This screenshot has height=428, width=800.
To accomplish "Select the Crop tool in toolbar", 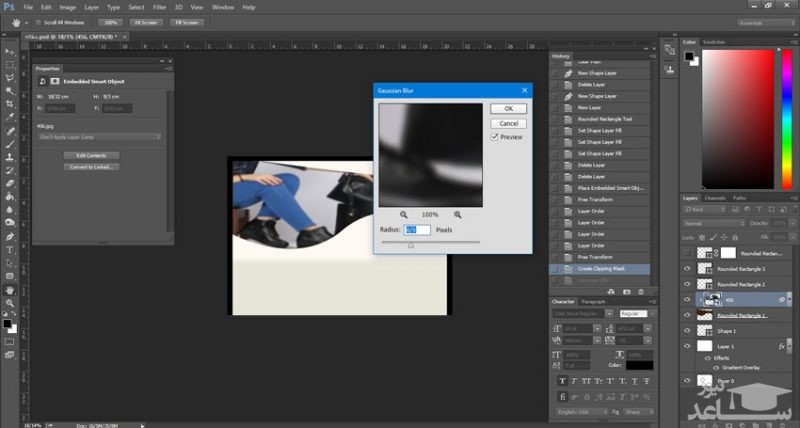I will pyautogui.click(x=10, y=104).
